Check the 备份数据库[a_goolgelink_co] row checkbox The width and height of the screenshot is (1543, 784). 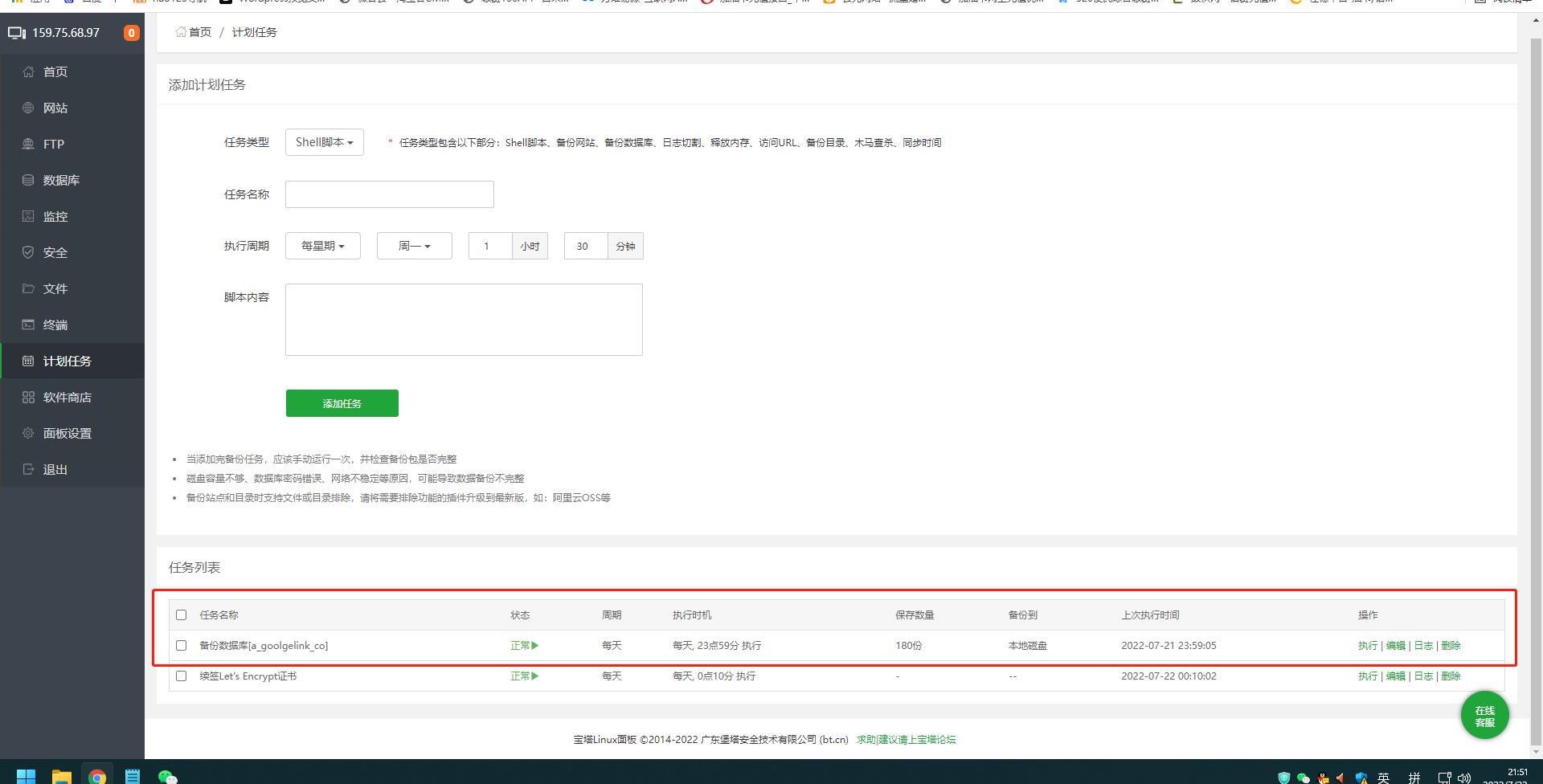pos(181,645)
